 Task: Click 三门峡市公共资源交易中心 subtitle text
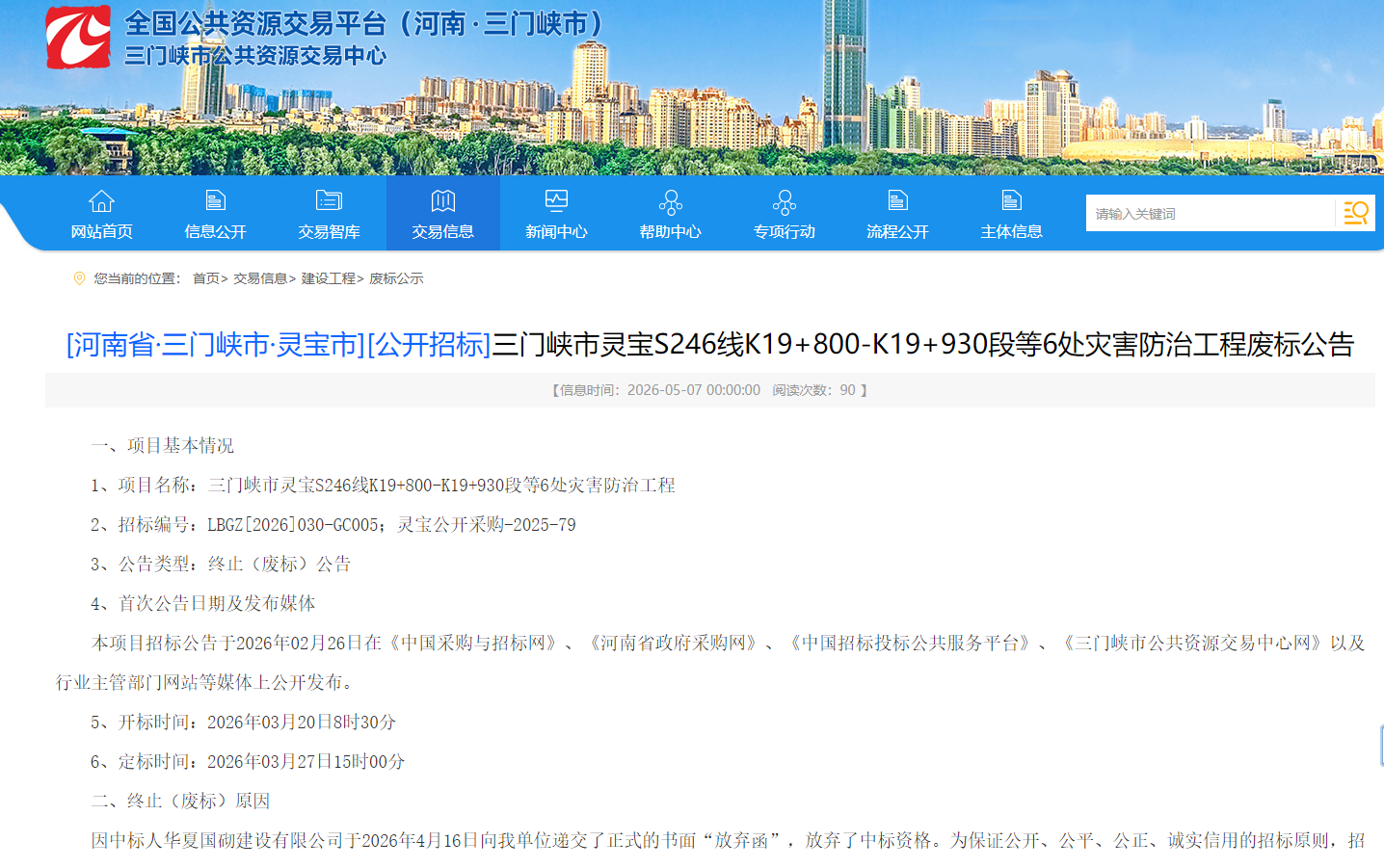pos(255,56)
